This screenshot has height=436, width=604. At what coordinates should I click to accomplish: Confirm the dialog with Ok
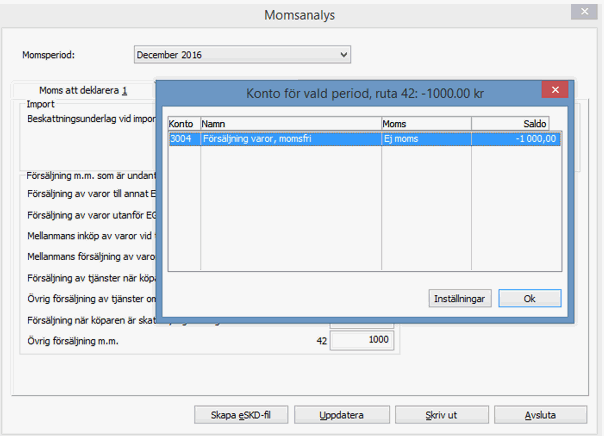[x=529, y=298]
